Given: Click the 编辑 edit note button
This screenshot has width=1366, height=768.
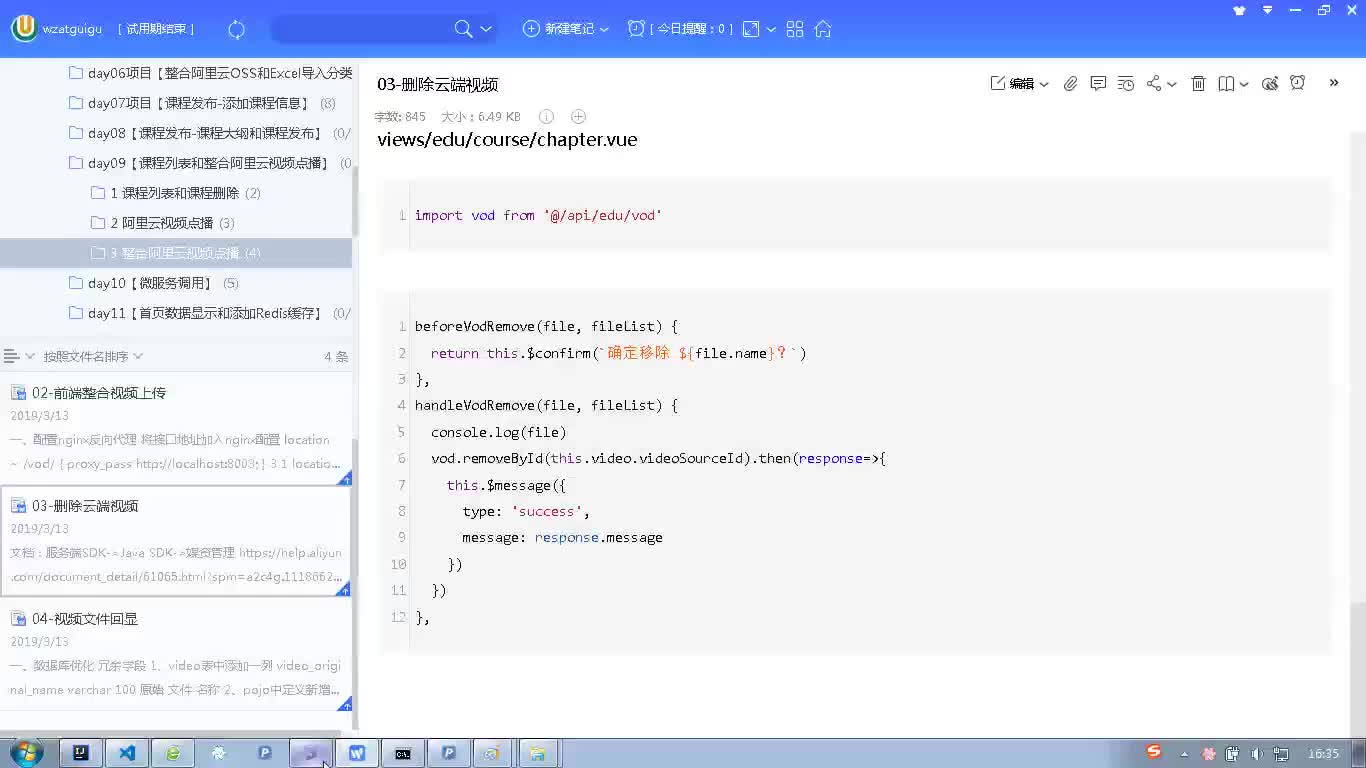Looking at the screenshot, I should pyautogui.click(x=1012, y=84).
